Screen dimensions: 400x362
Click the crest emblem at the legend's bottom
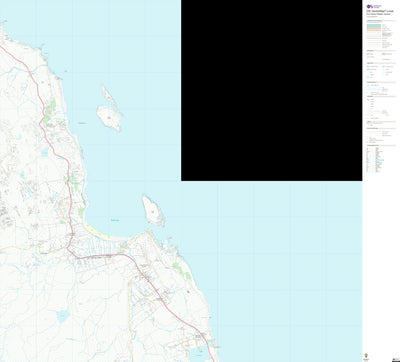[366, 355]
